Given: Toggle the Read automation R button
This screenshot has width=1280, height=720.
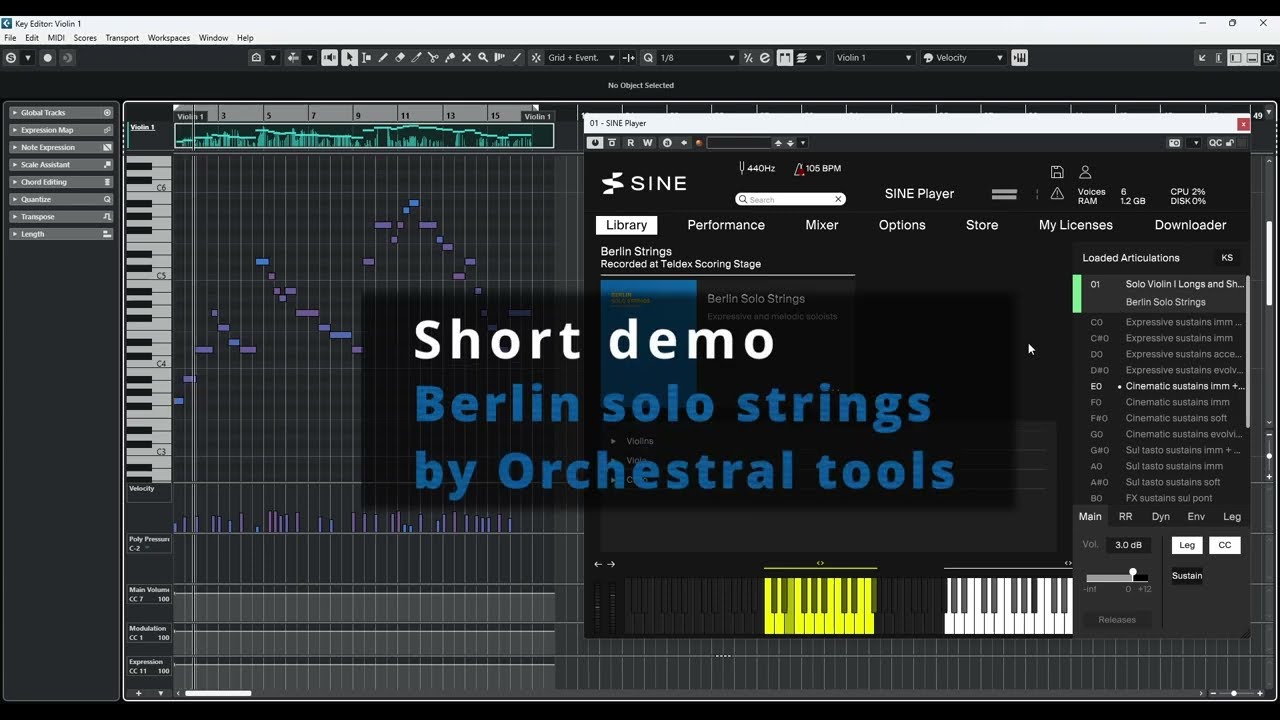Looking at the screenshot, I should tap(630, 143).
